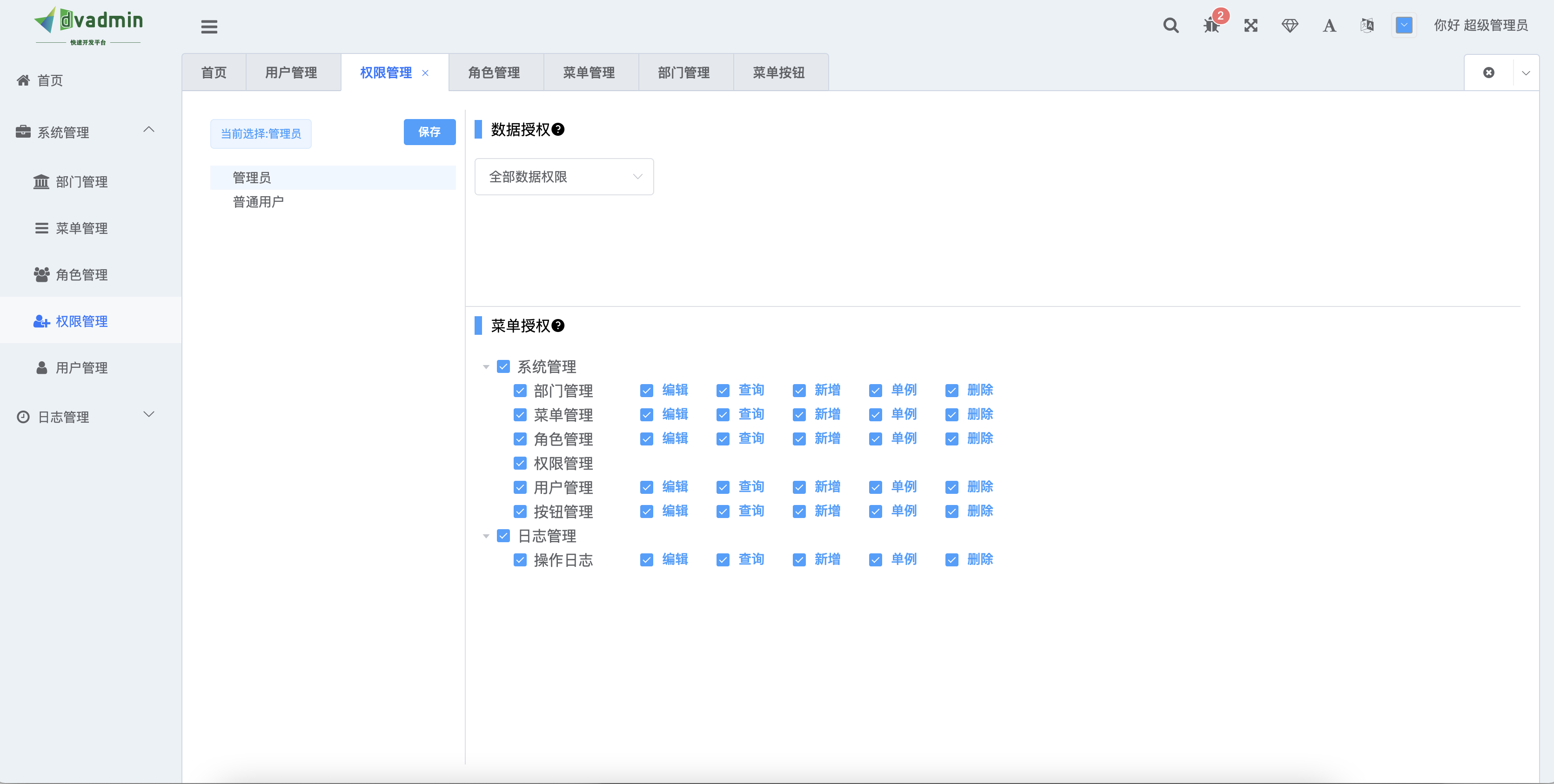1554x784 pixels.
Task: Select the 普通用户 role
Action: coord(258,202)
